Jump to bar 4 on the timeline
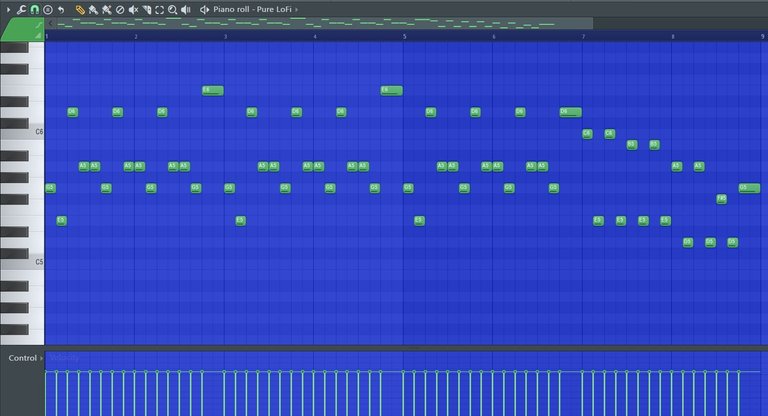Viewport: 768px width, 416px height. tap(315, 37)
